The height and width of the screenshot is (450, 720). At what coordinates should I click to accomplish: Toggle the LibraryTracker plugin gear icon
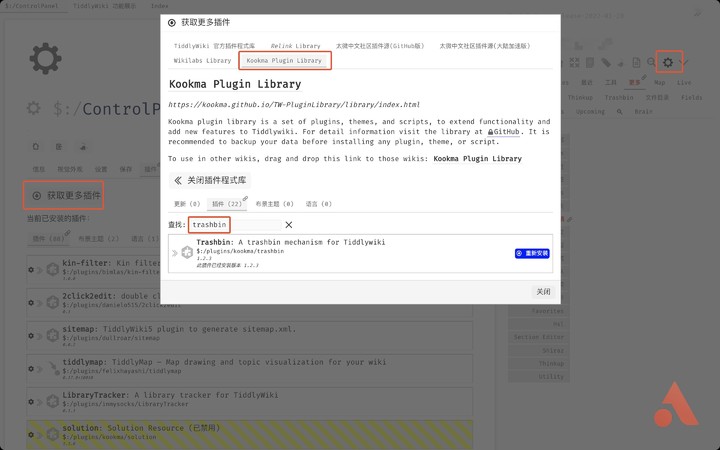tap(31, 402)
